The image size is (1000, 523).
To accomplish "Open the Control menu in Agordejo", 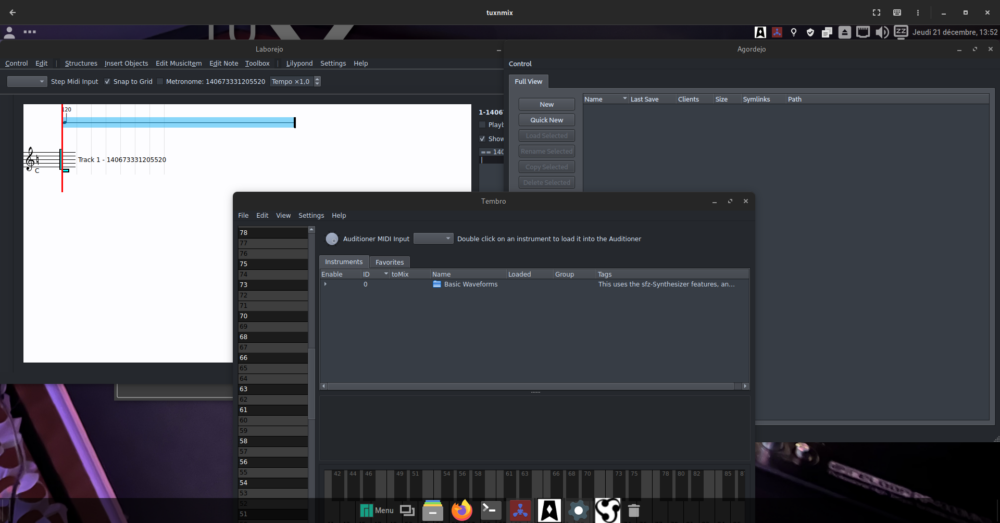I will point(520,64).
